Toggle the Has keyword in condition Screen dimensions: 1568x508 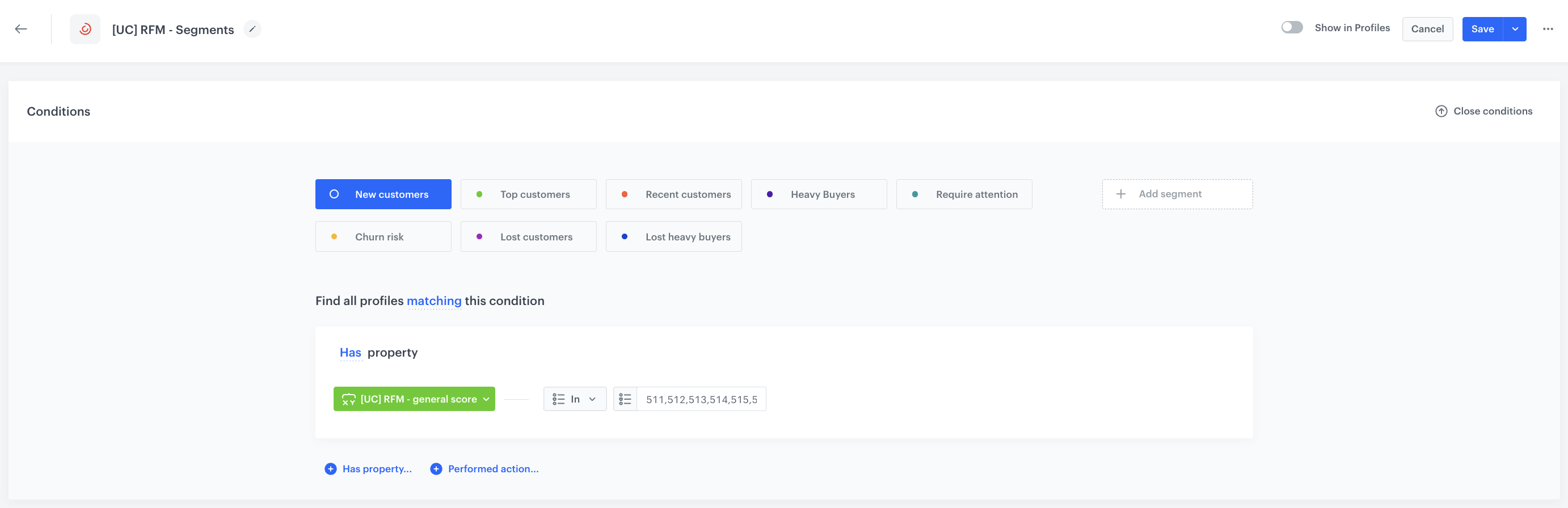pos(350,353)
